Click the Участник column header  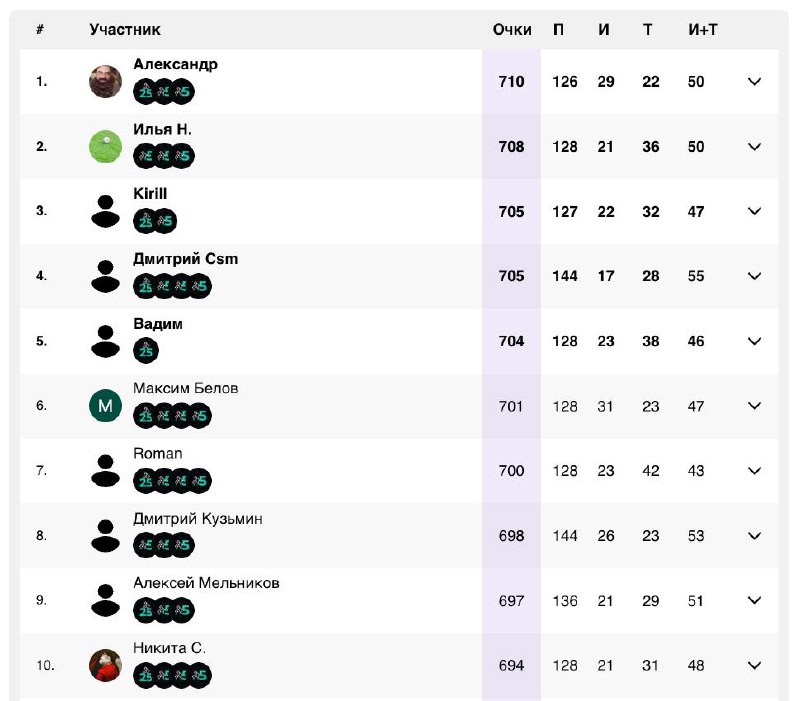click(x=125, y=30)
